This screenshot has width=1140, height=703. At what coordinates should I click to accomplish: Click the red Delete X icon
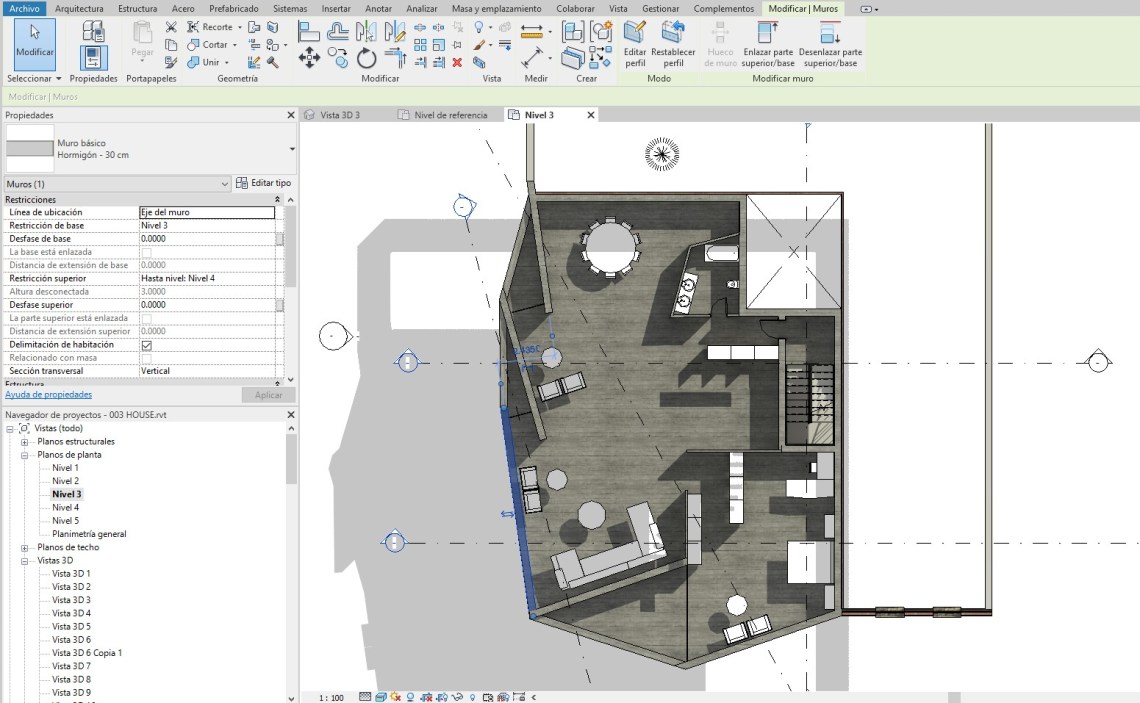pos(457,62)
